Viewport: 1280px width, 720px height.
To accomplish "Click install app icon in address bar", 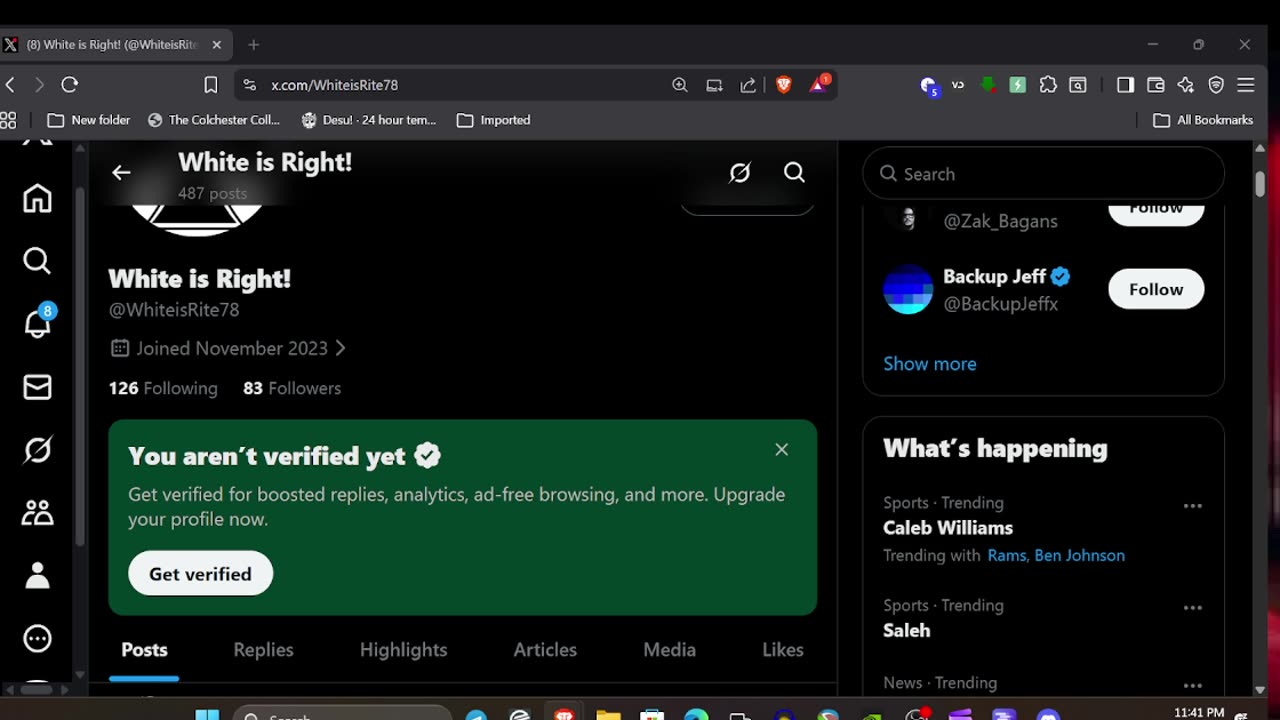I will coord(714,85).
